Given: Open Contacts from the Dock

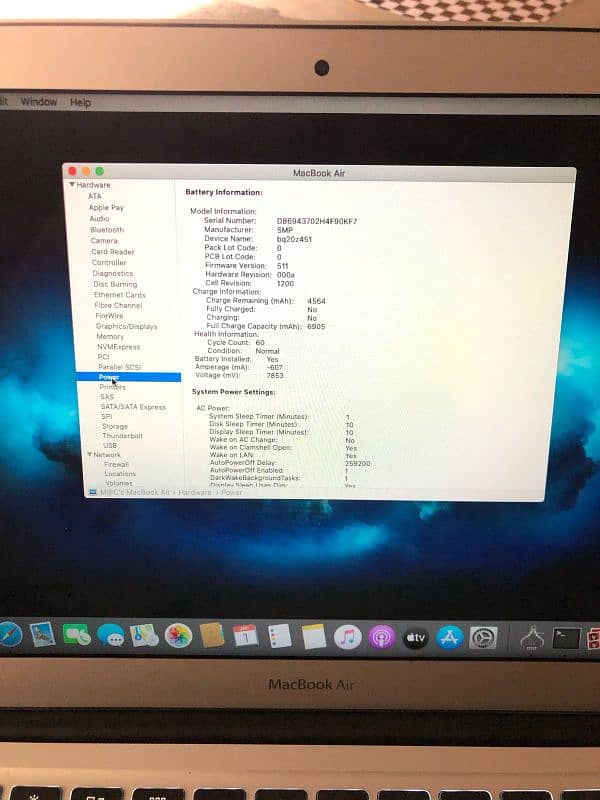Looking at the screenshot, I should pyautogui.click(x=212, y=636).
